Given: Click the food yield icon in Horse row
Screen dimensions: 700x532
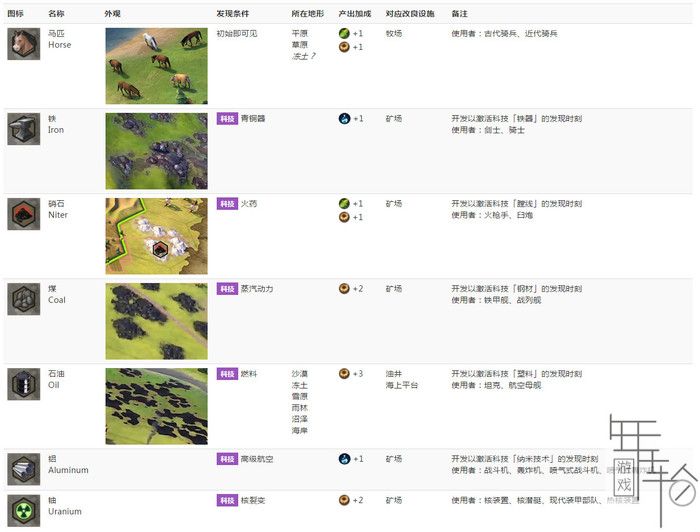Looking at the screenshot, I should 344,33.
